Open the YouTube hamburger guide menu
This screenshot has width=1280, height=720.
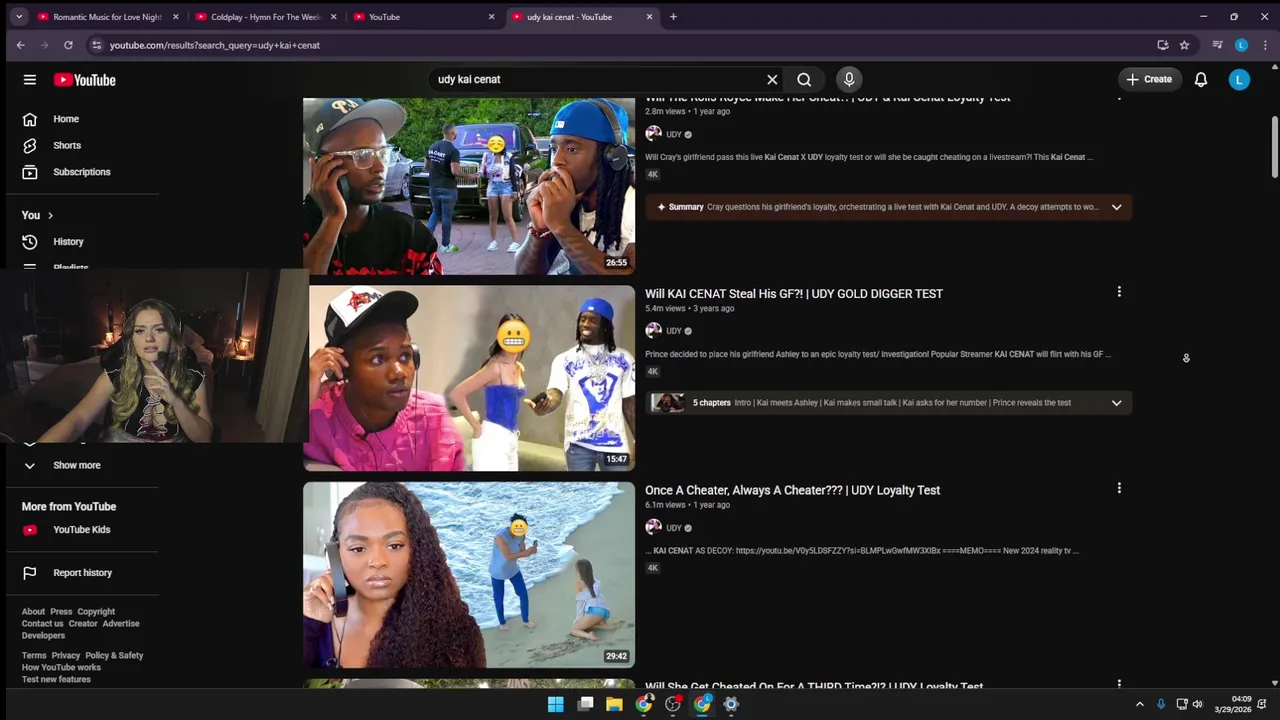point(30,80)
